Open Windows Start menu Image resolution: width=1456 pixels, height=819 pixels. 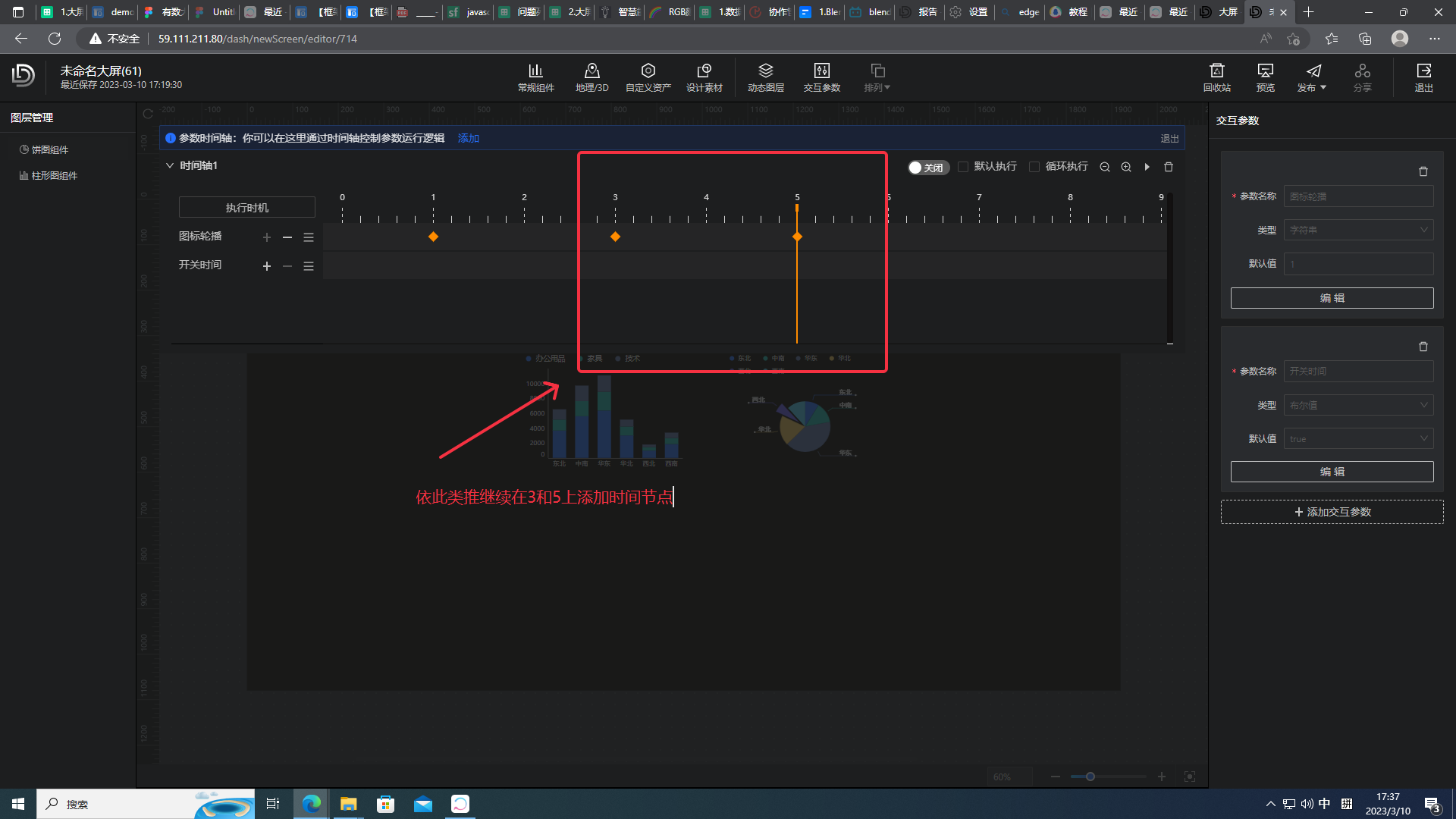pos(18,804)
